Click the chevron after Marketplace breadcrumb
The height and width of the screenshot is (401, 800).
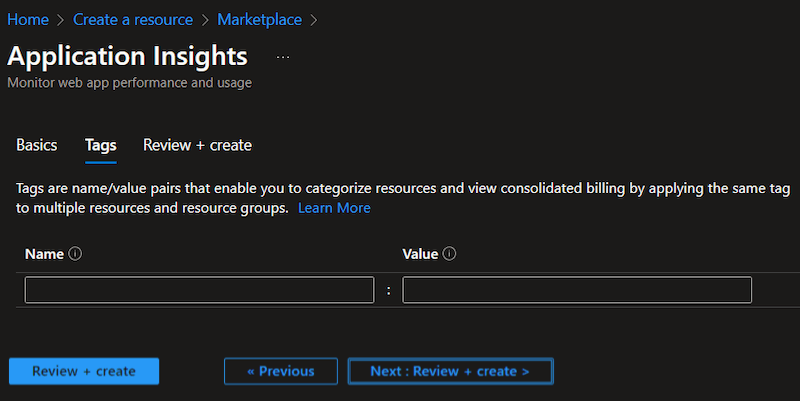click(314, 20)
